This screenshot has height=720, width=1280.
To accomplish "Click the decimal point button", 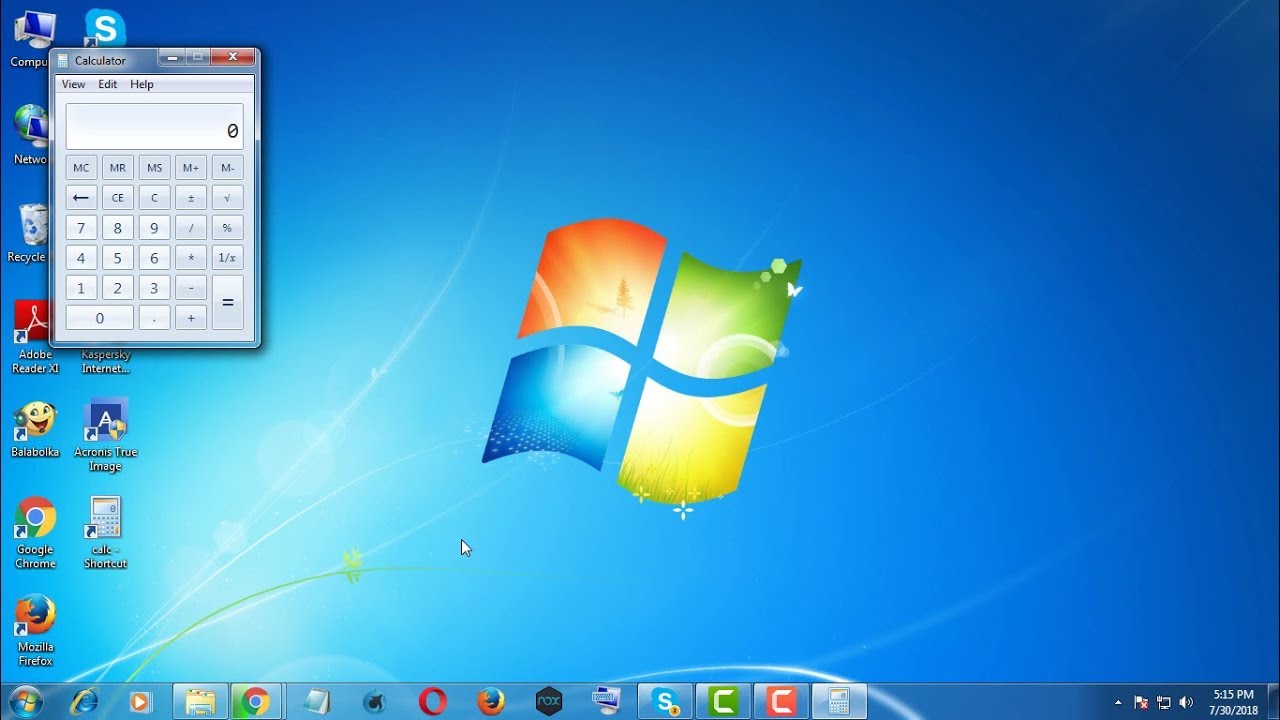I will coord(154,318).
